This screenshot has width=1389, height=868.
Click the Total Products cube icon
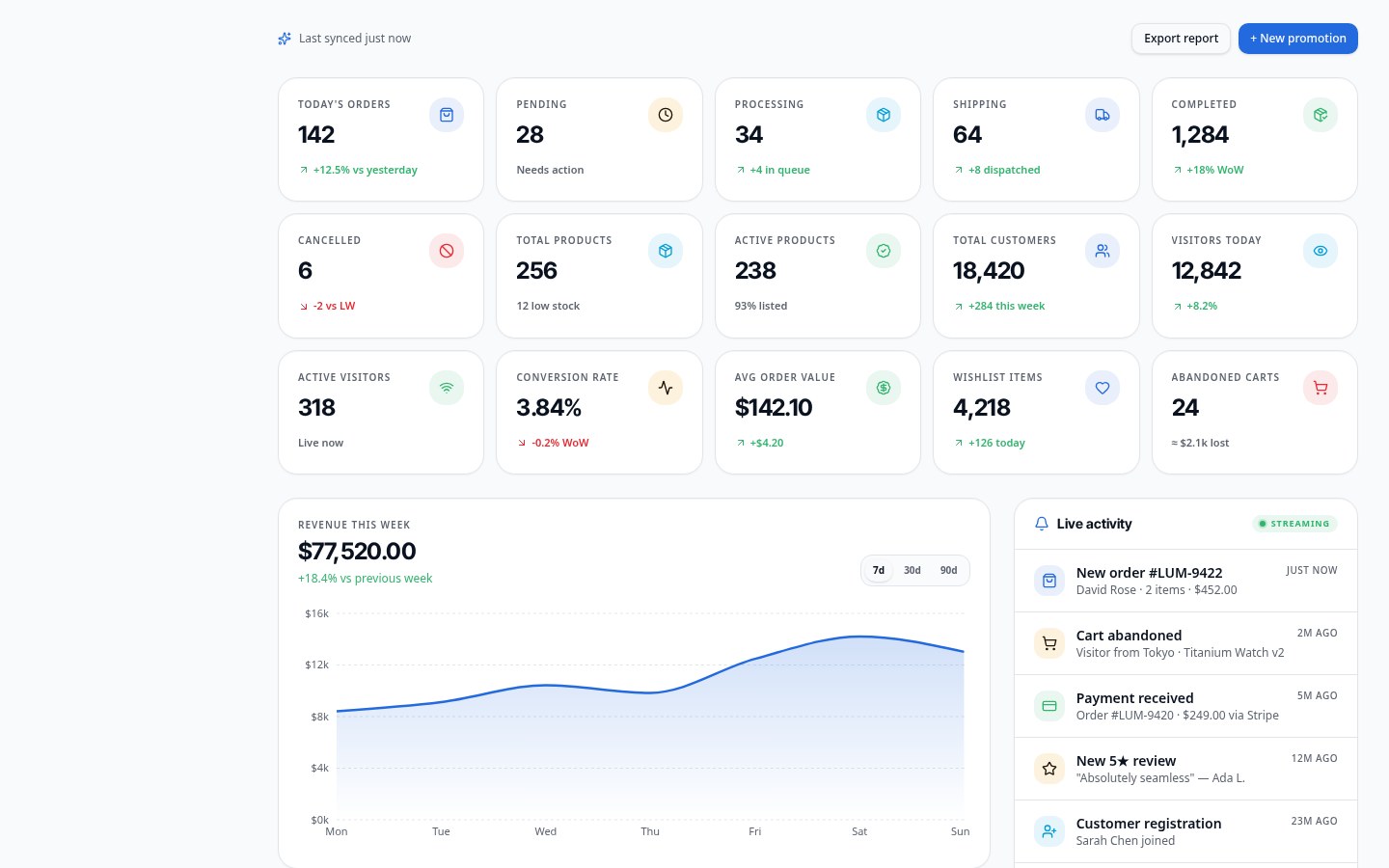coord(666,251)
